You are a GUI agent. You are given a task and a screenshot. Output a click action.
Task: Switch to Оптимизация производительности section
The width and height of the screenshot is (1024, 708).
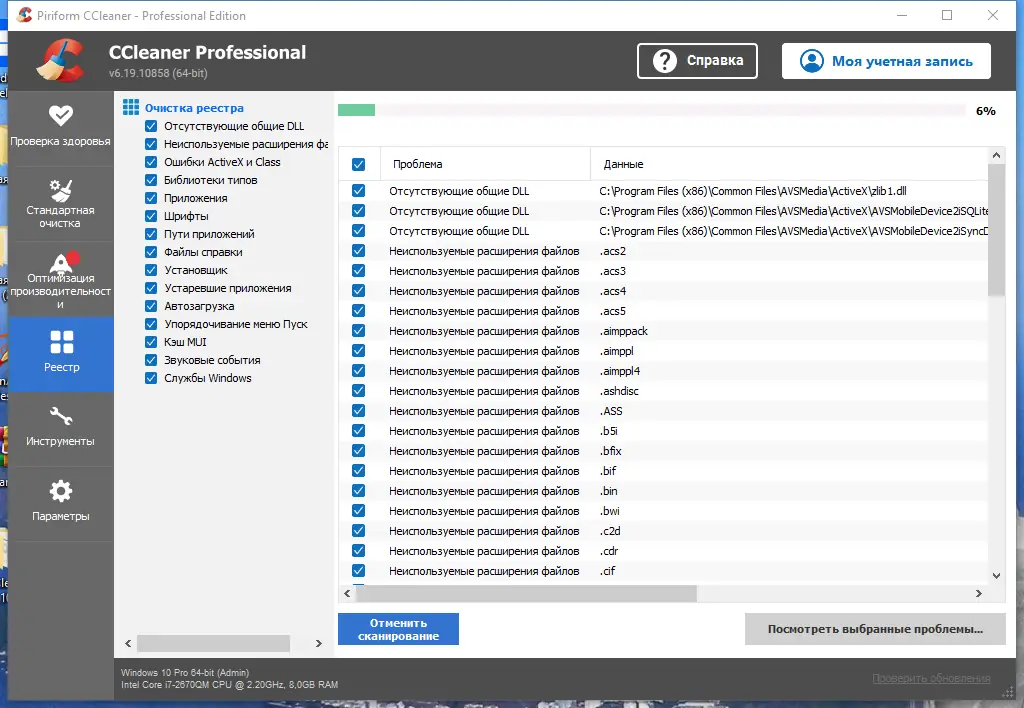61,279
